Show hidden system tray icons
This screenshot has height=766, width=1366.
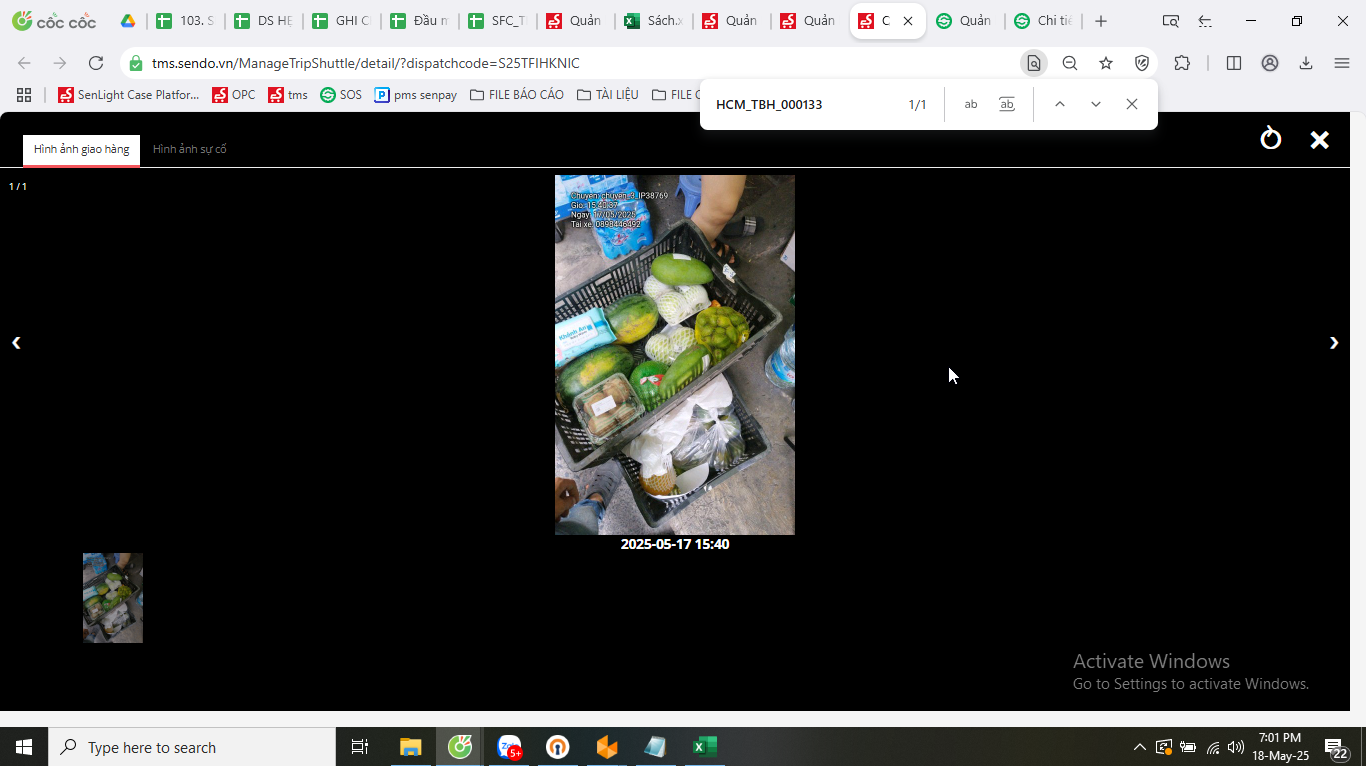point(1139,747)
